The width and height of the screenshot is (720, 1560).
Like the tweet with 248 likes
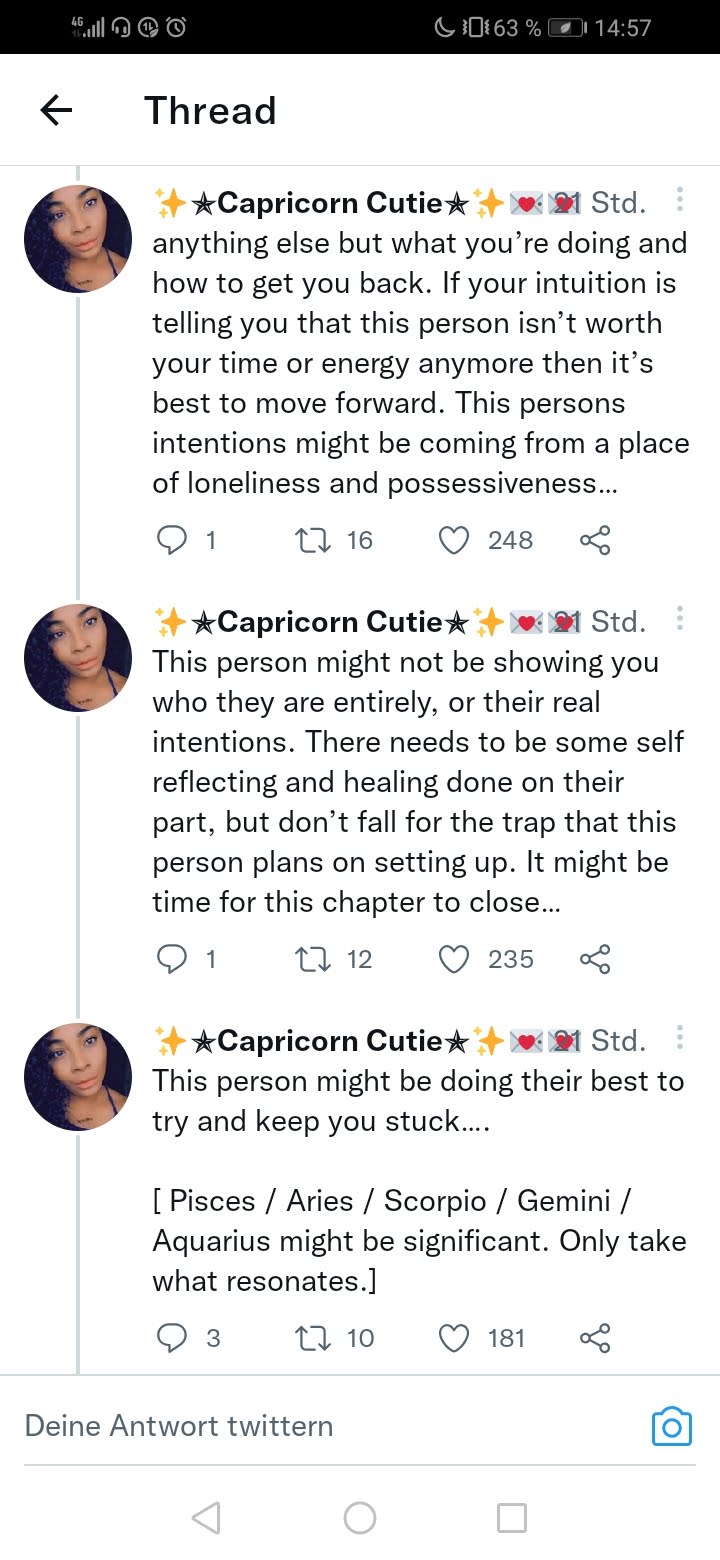click(455, 540)
